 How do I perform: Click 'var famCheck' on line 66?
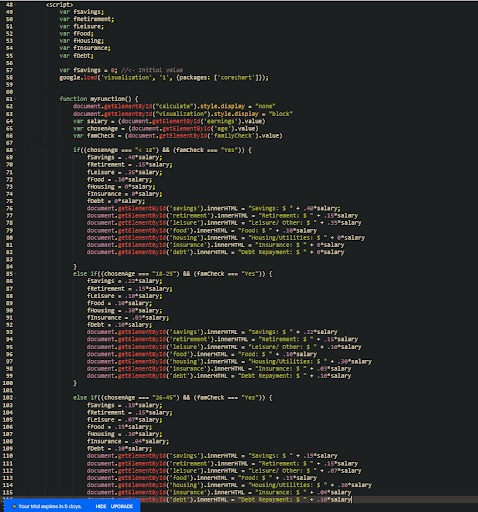[94, 136]
